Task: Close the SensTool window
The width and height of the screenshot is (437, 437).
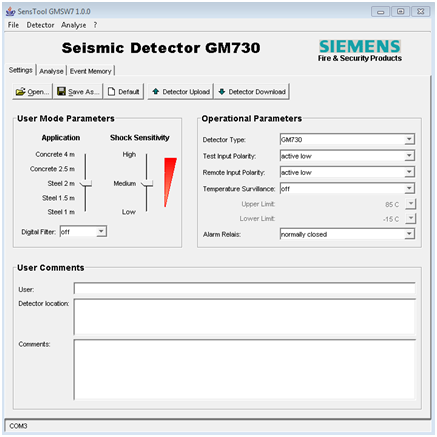Action: tap(421, 12)
